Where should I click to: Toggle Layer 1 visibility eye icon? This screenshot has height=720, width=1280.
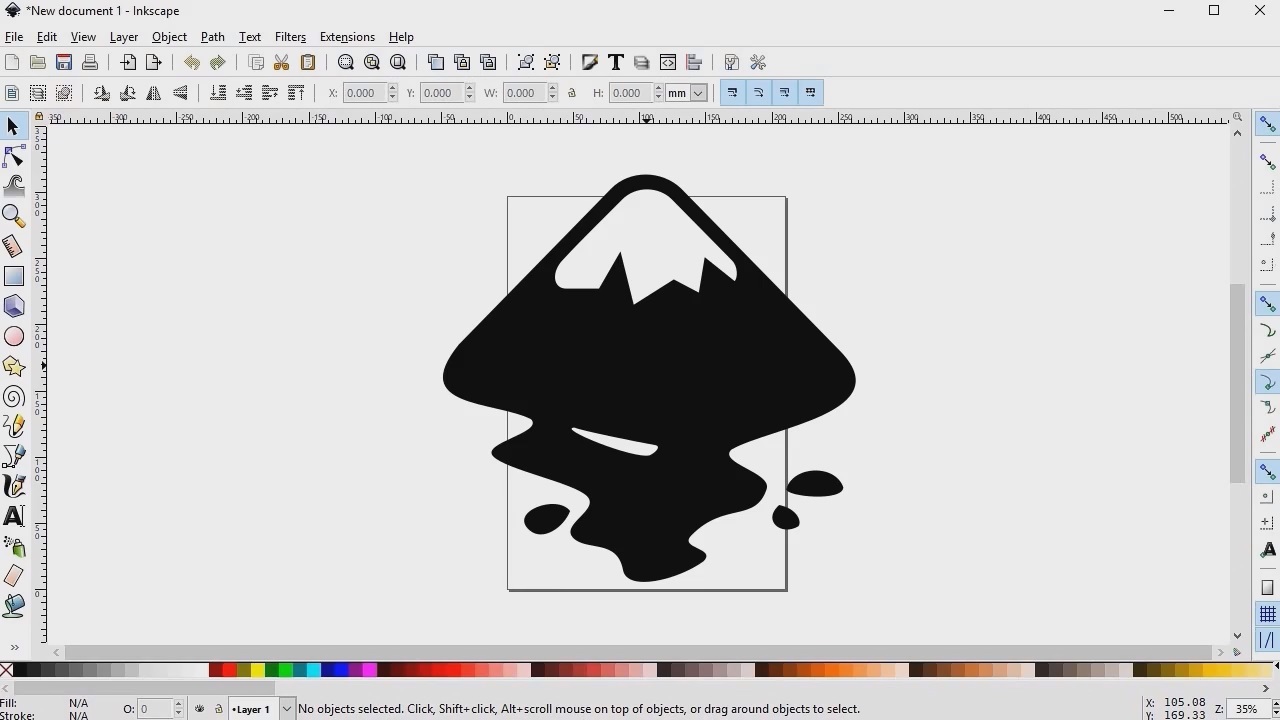point(200,709)
